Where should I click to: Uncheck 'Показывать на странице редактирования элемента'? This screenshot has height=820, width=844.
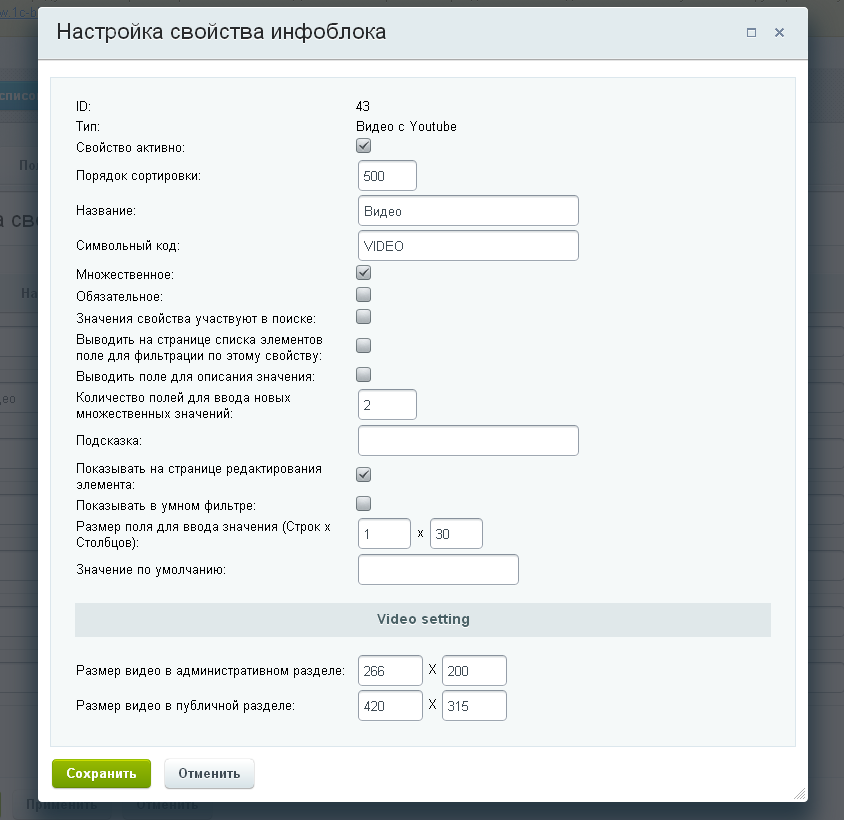coord(364,474)
